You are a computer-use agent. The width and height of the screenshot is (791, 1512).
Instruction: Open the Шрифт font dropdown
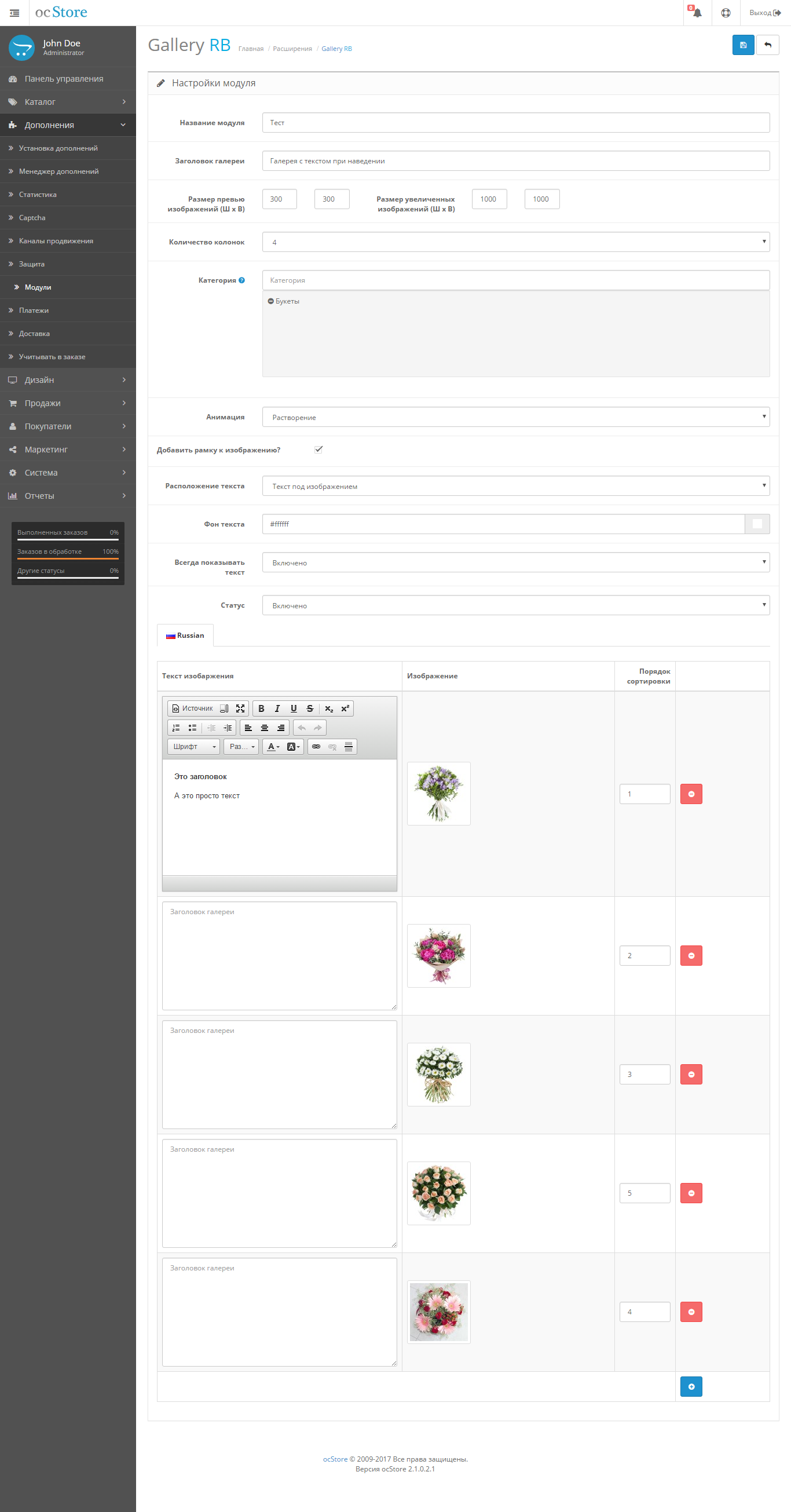(x=194, y=747)
